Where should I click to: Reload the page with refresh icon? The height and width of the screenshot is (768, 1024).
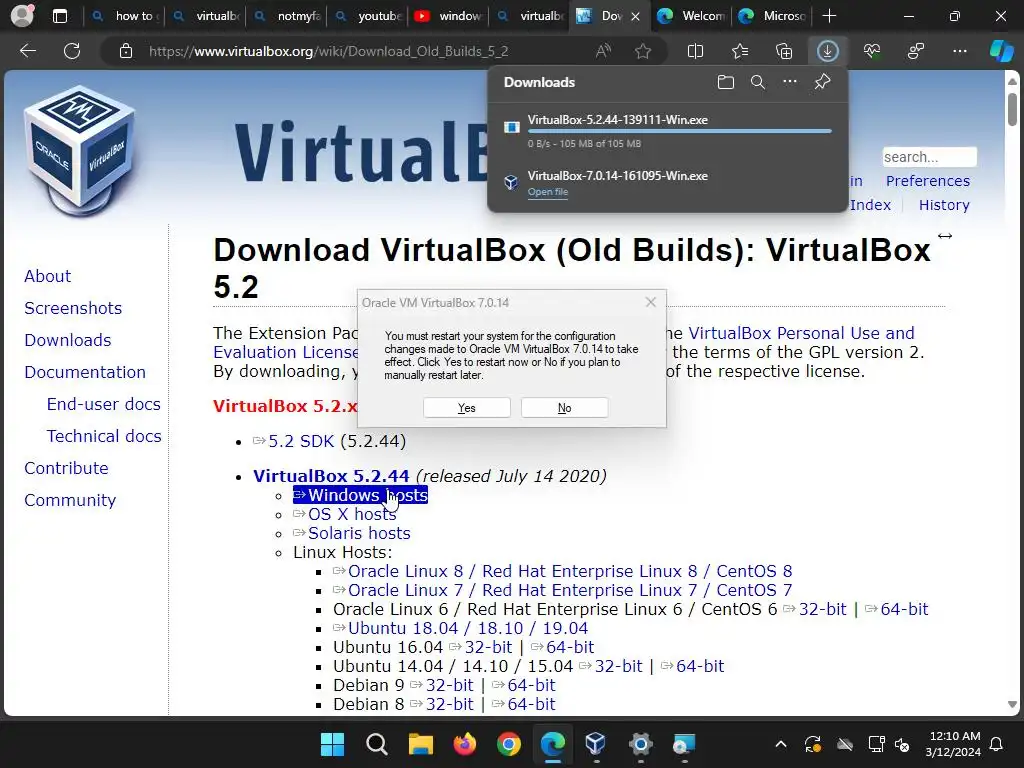72,51
